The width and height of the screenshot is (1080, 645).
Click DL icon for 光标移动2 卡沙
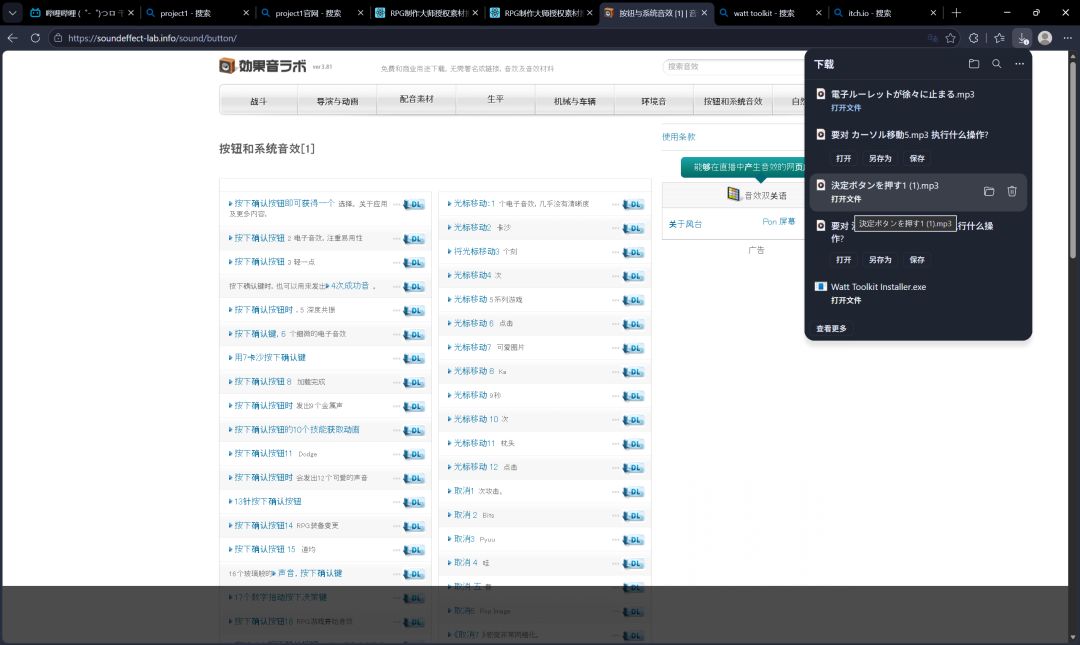click(x=633, y=228)
